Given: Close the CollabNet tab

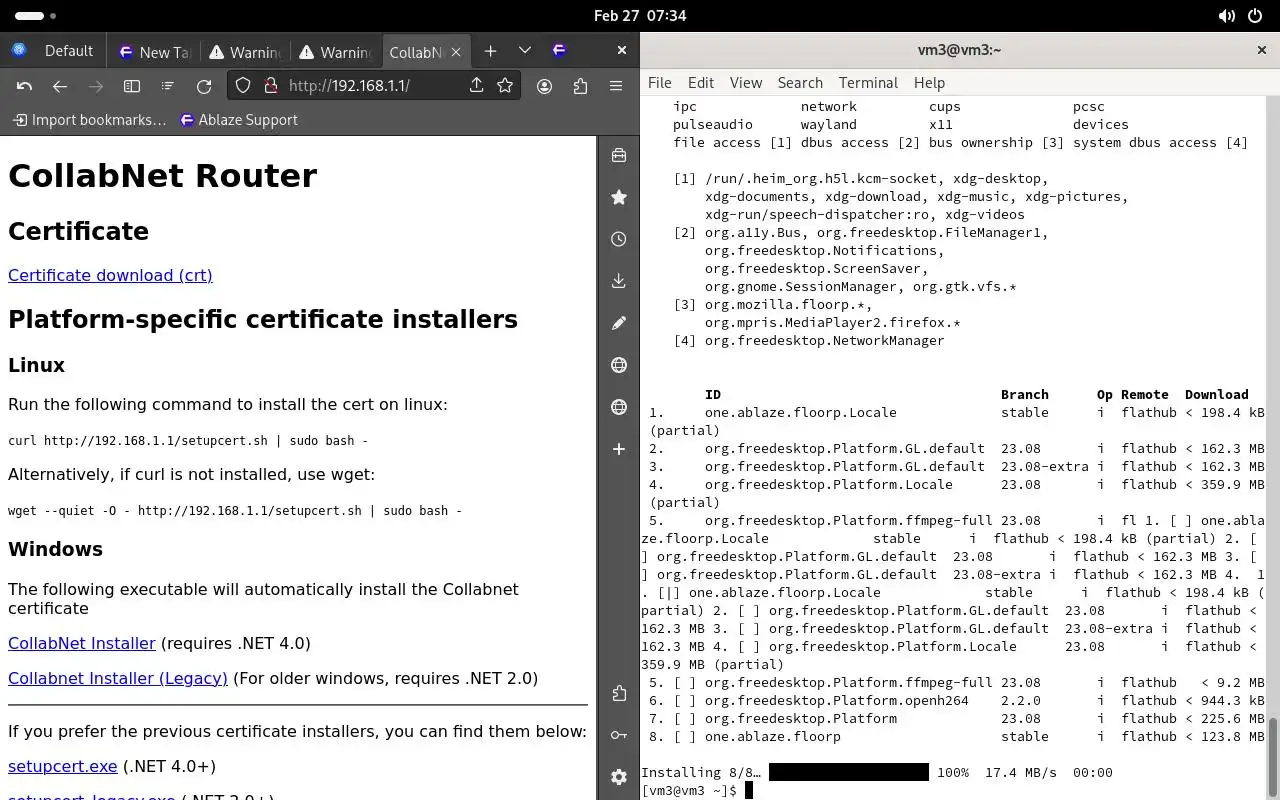Looking at the screenshot, I should [x=456, y=52].
